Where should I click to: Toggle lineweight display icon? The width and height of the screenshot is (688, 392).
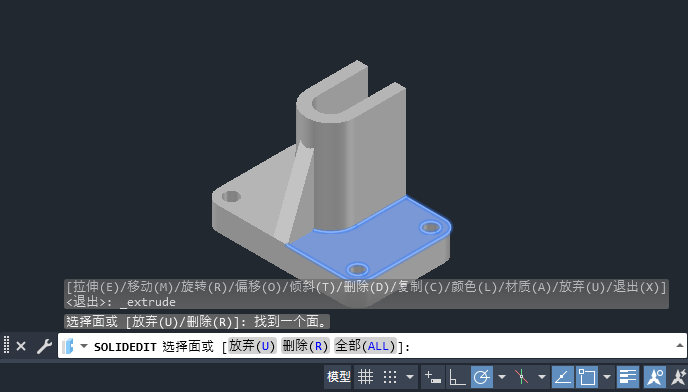point(627,377)
